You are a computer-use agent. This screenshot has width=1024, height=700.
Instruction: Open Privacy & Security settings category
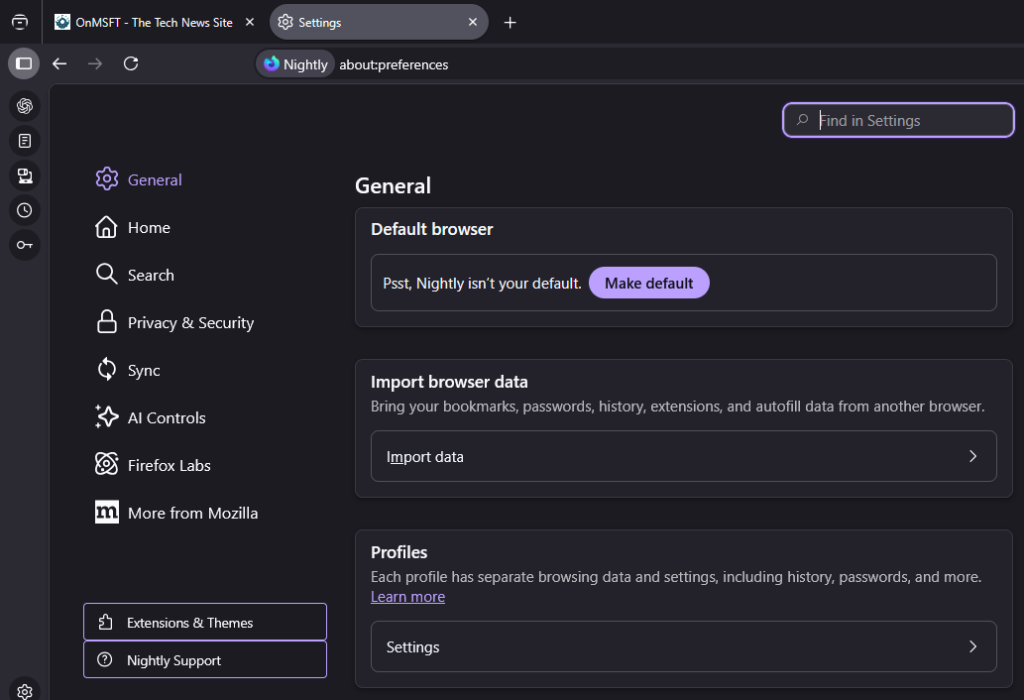coord(190,323)
